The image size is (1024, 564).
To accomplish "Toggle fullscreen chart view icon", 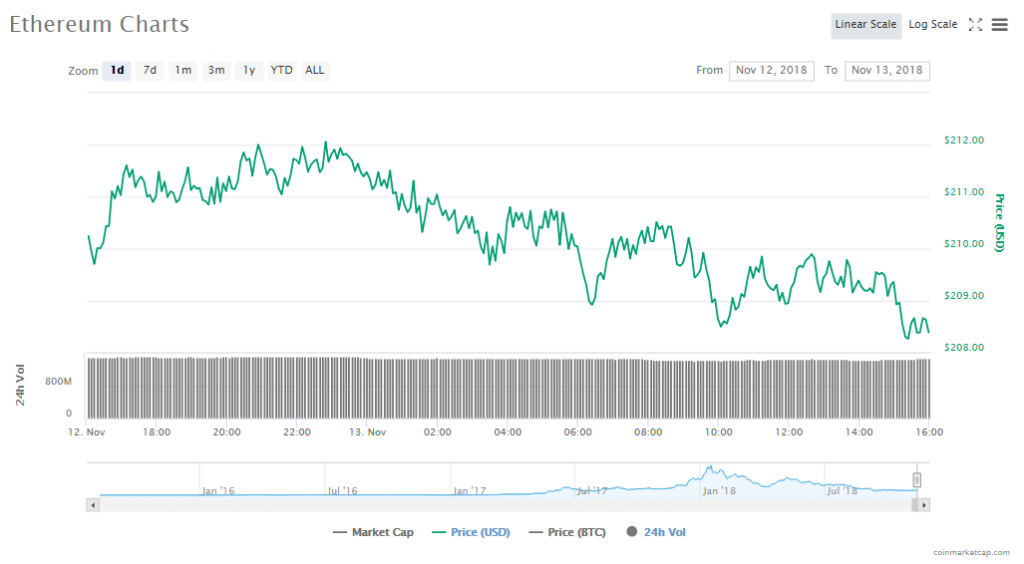I will pos(975,25).
